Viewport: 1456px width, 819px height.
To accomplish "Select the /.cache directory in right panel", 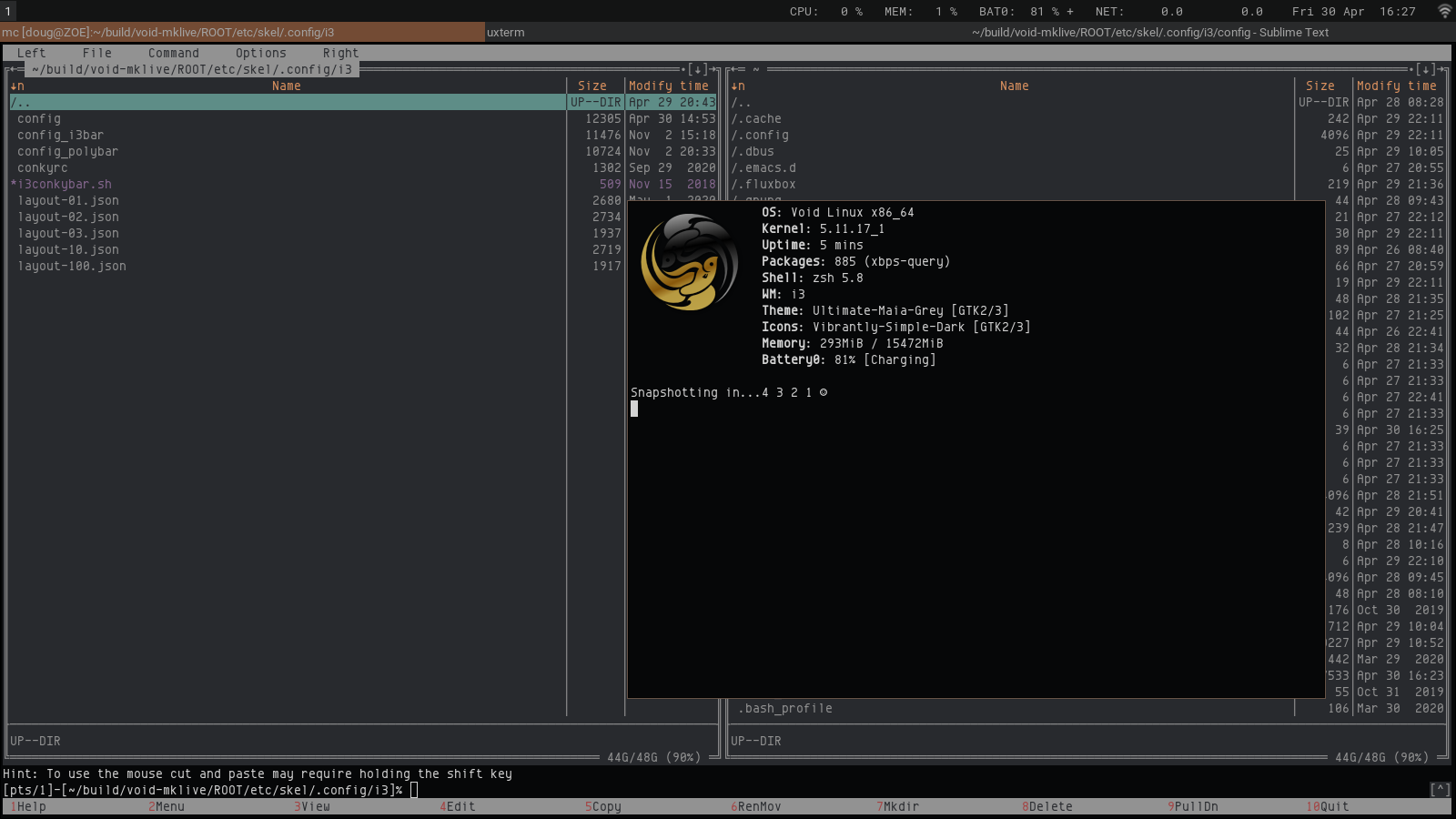I will click(x=755, y=118).
